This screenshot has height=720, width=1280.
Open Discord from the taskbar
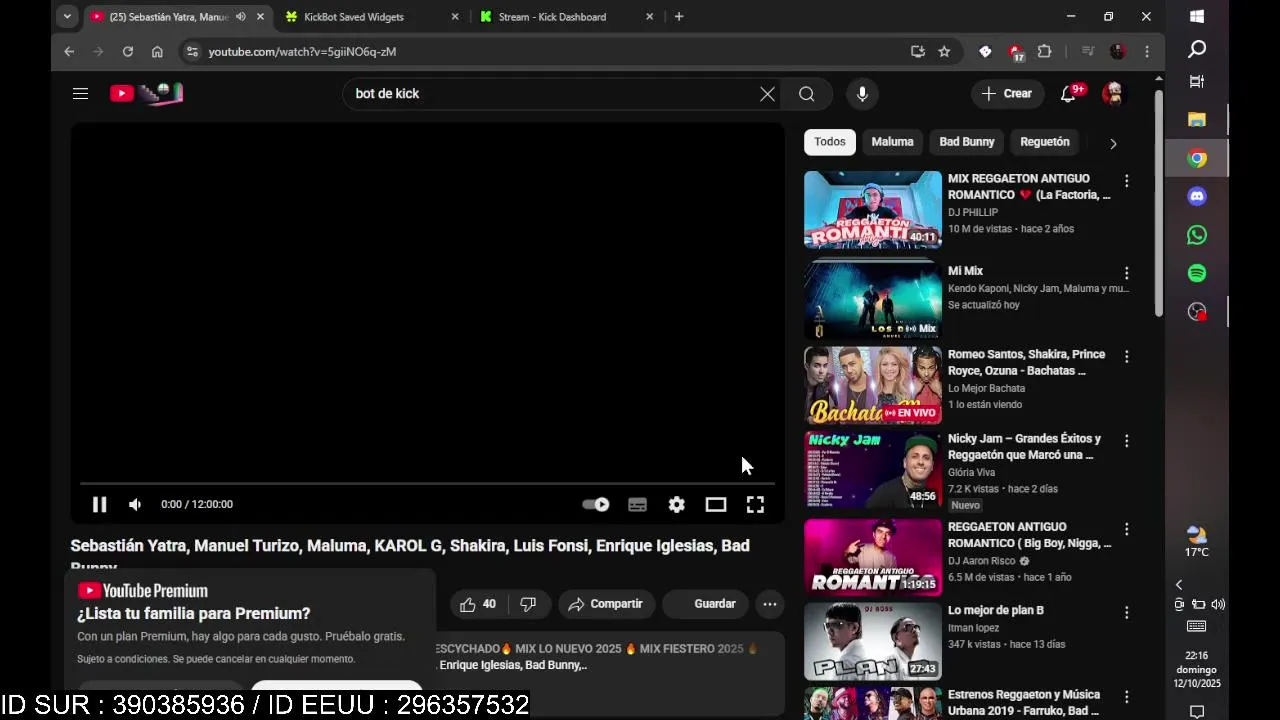(1197, 197)
